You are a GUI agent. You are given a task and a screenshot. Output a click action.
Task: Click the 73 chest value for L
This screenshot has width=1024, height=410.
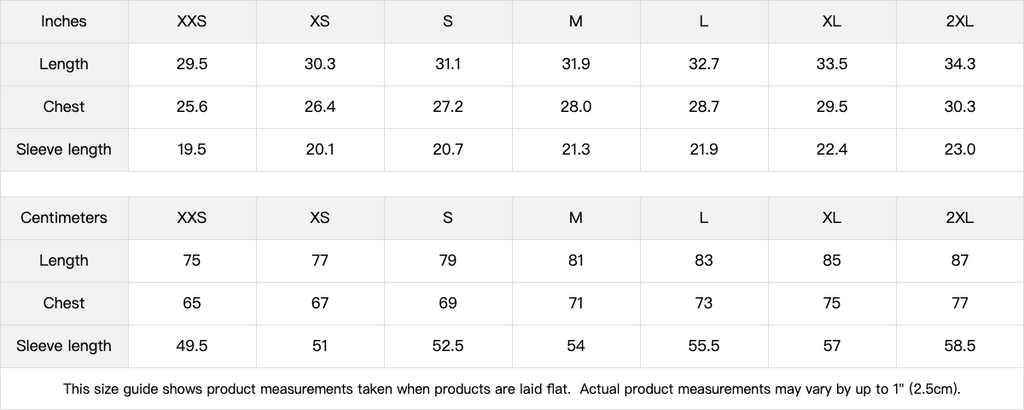tap(704, 304)
